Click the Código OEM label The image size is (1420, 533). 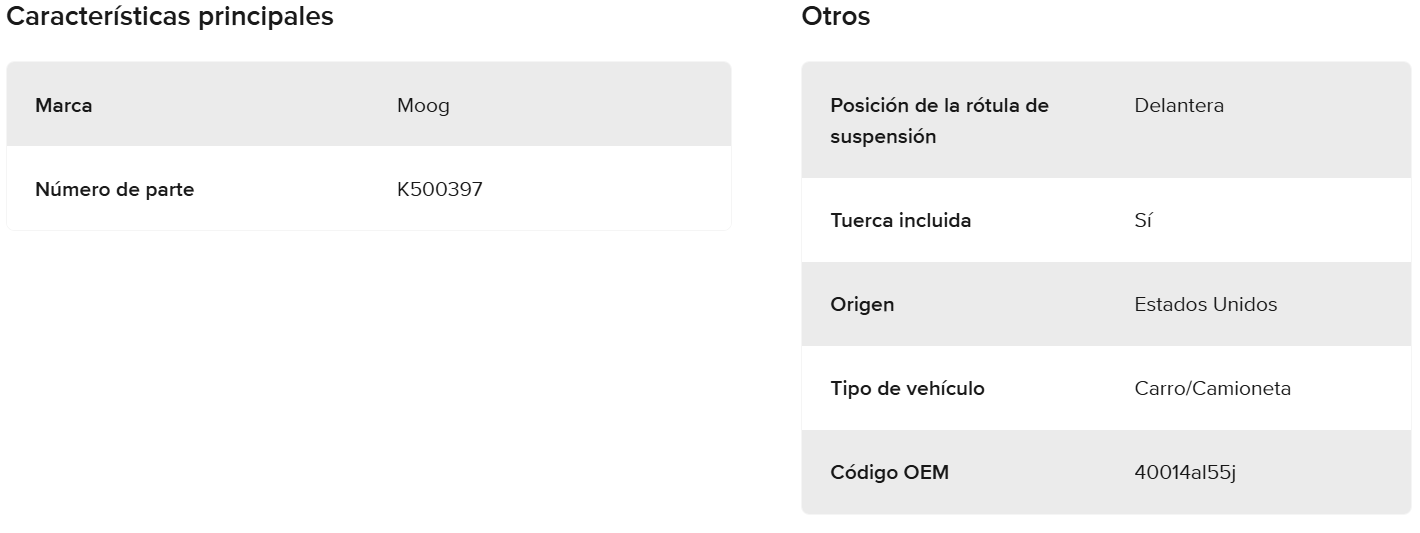(889, 472)
